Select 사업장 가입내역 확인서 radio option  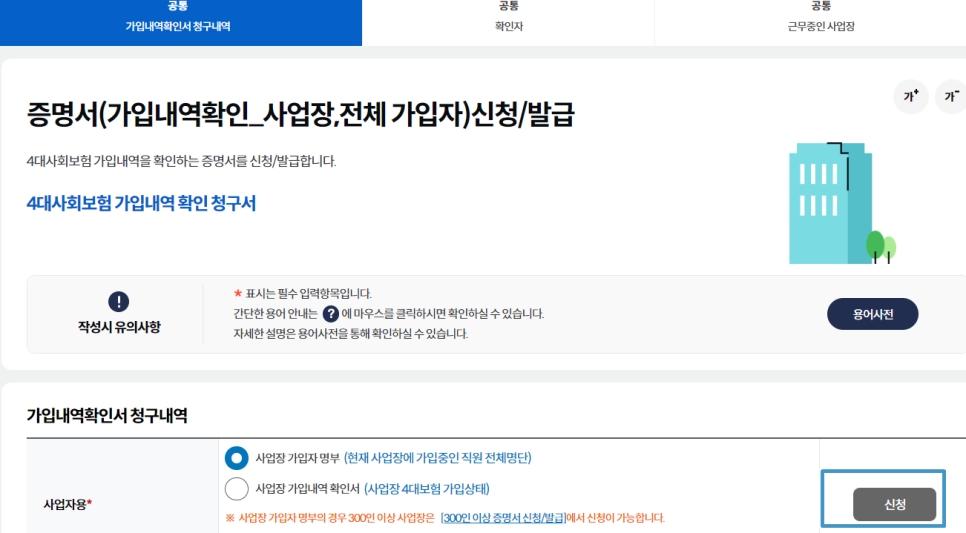tap(236, 489)
